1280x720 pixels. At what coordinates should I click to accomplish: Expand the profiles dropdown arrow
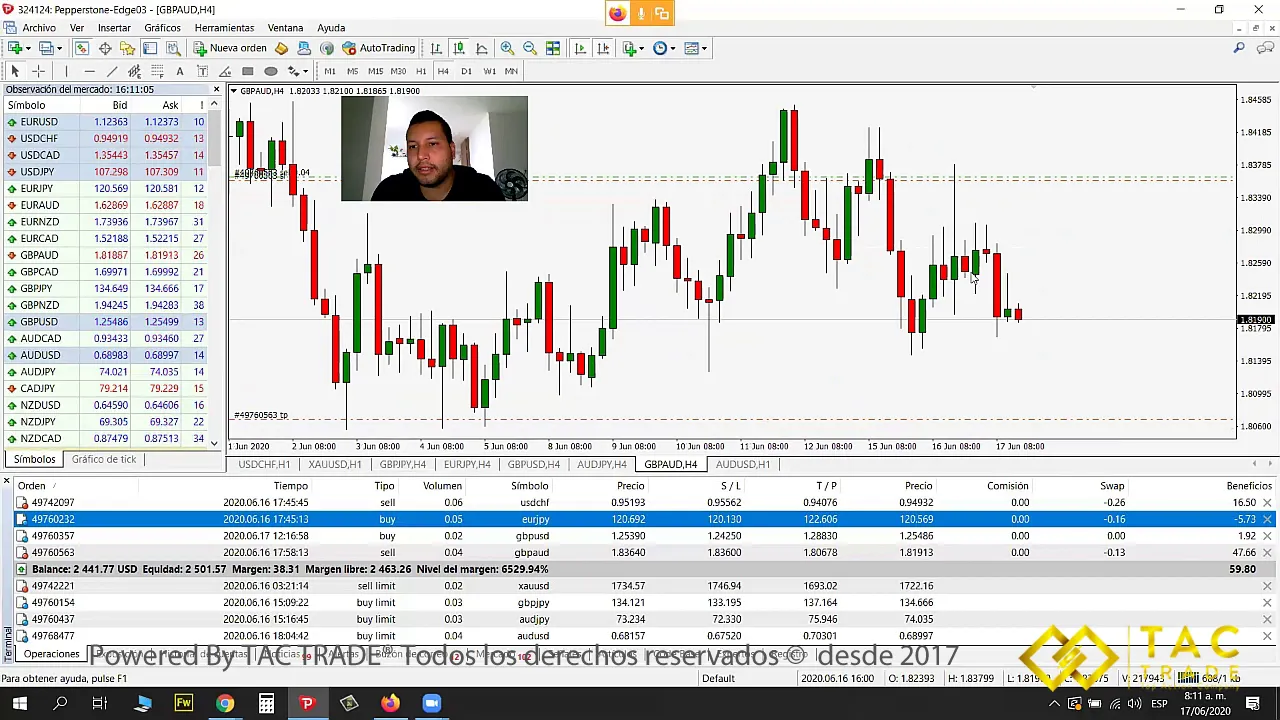(60, 48)
